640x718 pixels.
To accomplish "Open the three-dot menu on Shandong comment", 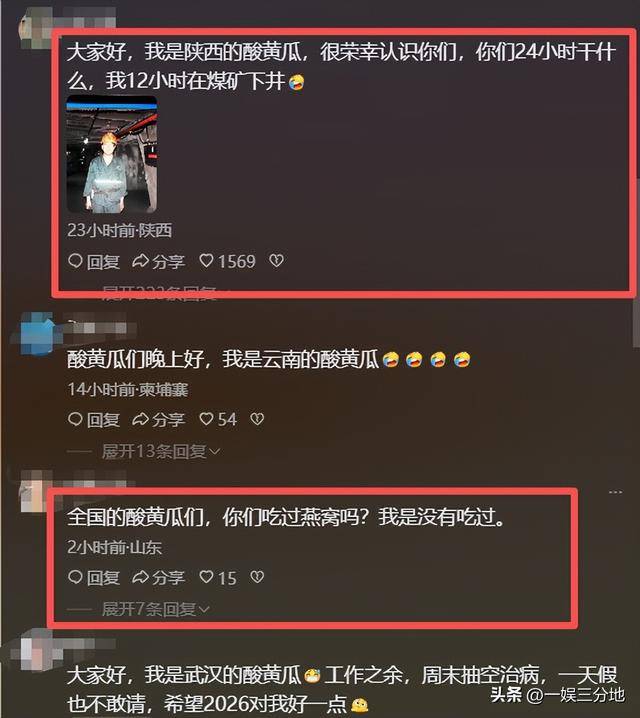I will point(615,492).
